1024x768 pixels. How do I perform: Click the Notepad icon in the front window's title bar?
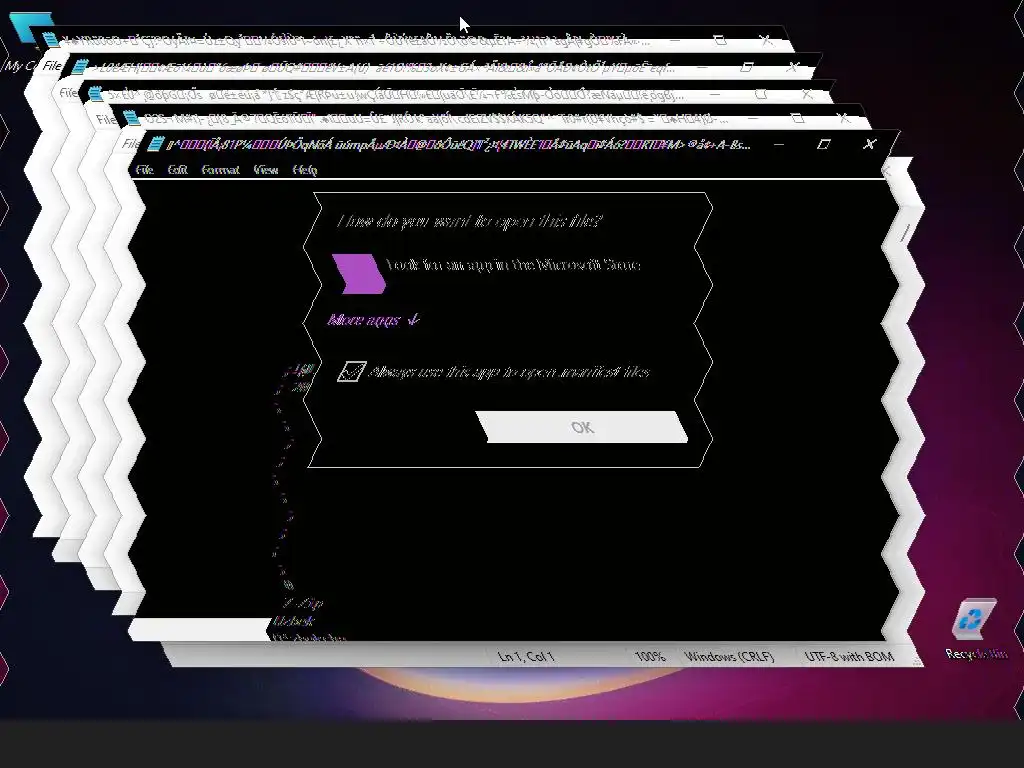tap(155, 144)
